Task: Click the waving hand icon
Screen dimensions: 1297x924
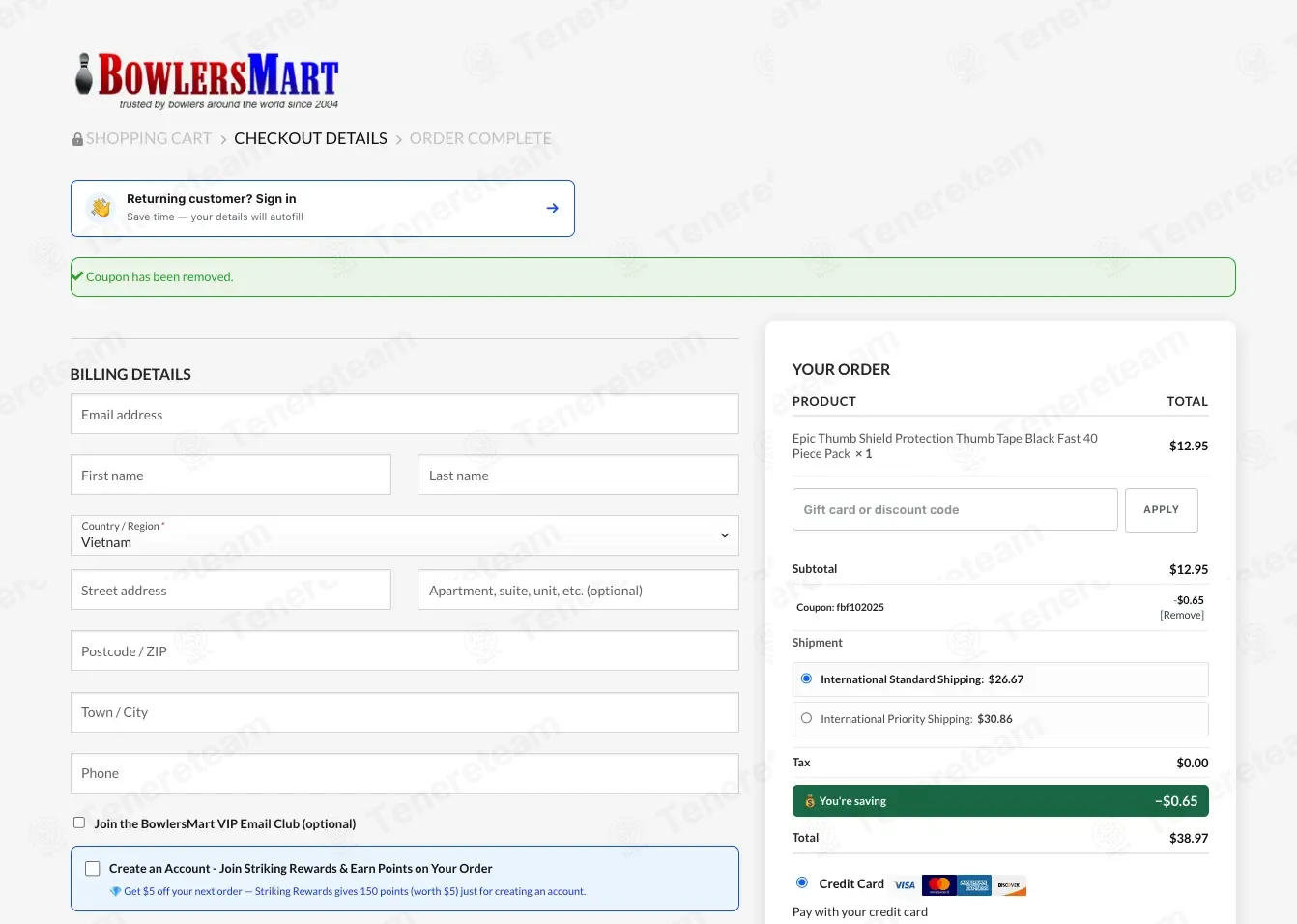Action: (101, 208)
